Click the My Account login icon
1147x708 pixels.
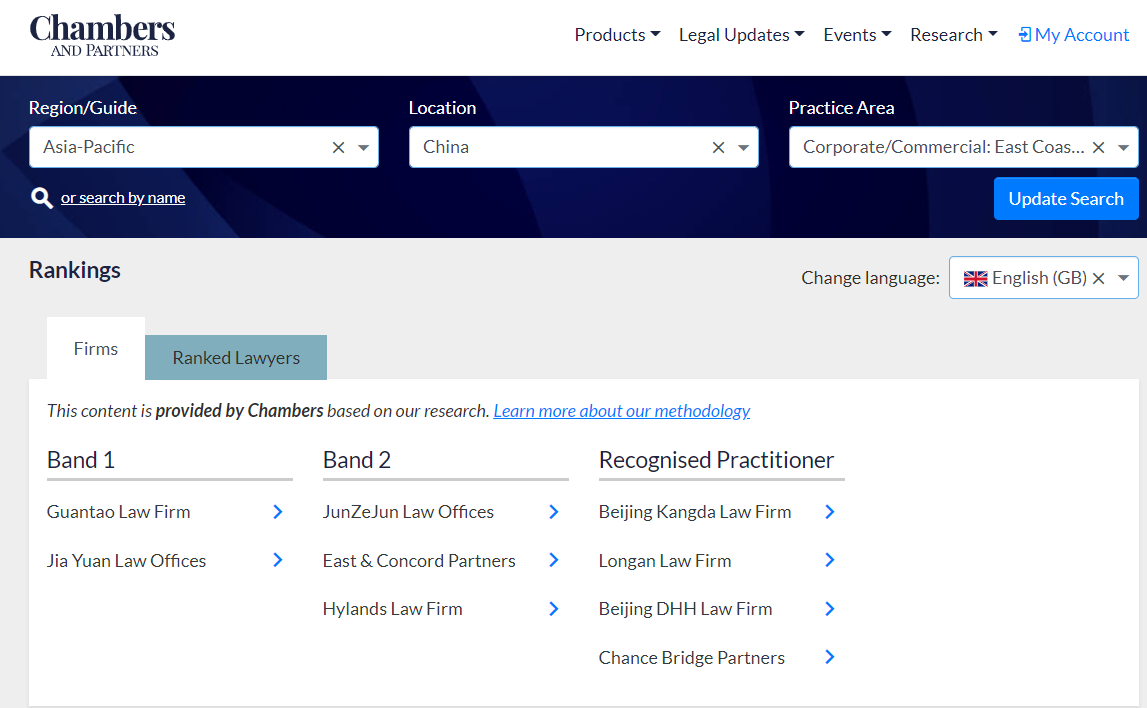pyautogui.click(x=1025, y=35)
